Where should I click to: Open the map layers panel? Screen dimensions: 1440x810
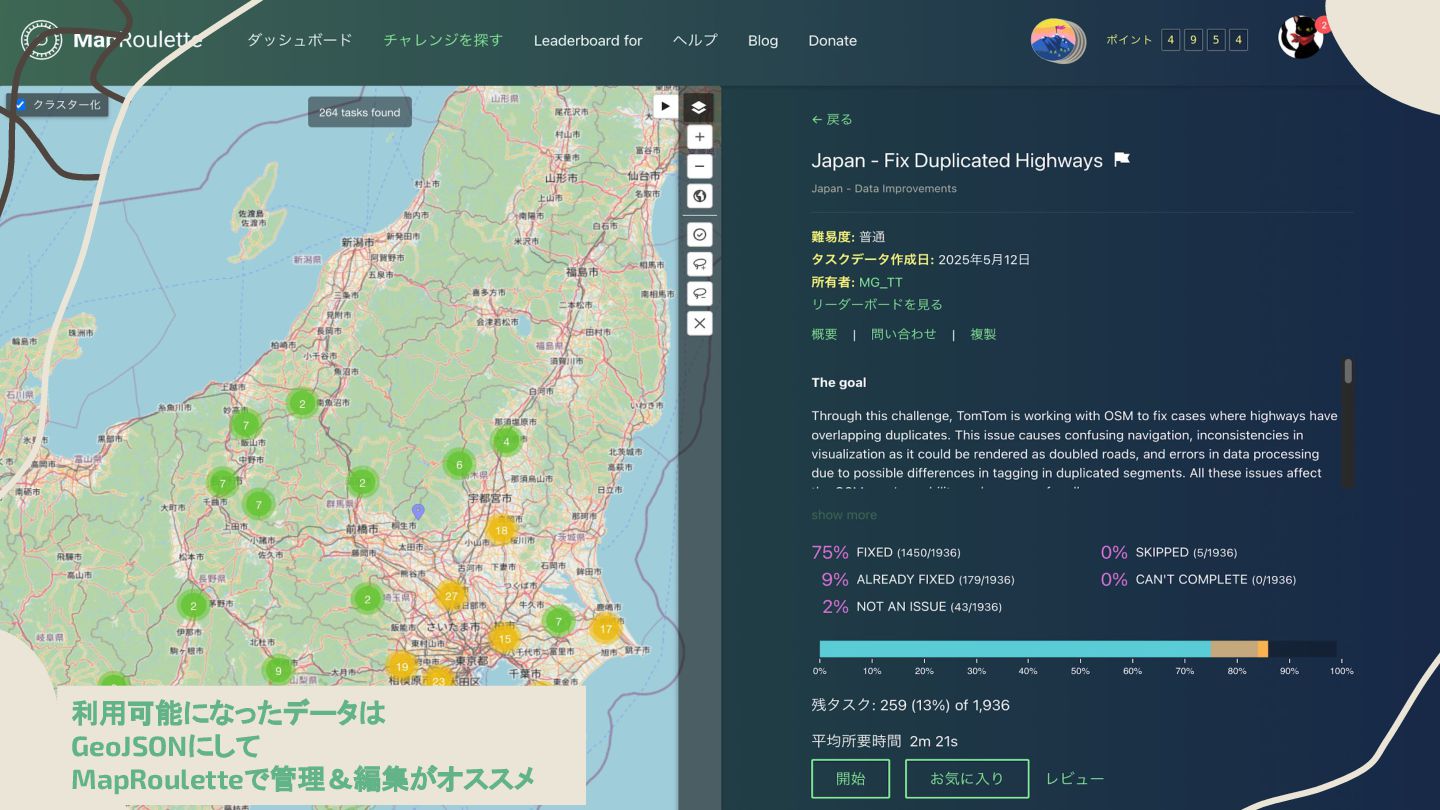(x=699, y=107)
